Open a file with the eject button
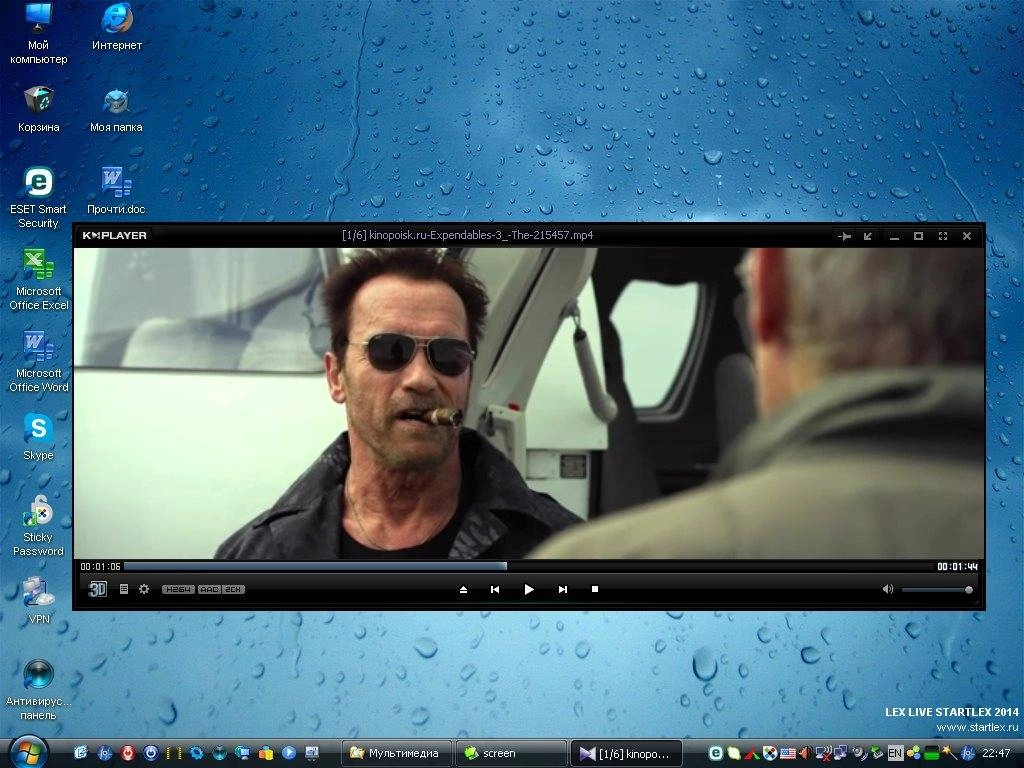 pyautogui.click(x=463, y=589)
